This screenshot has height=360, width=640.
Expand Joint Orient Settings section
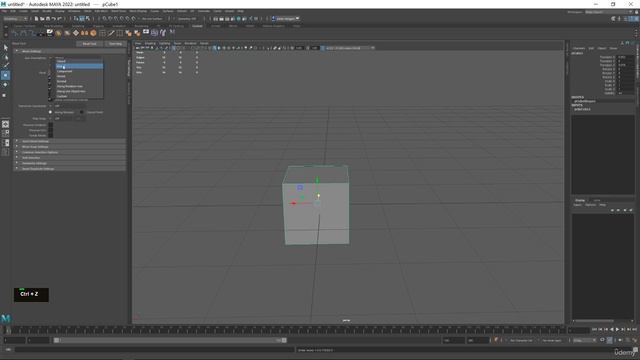[69, 141]
